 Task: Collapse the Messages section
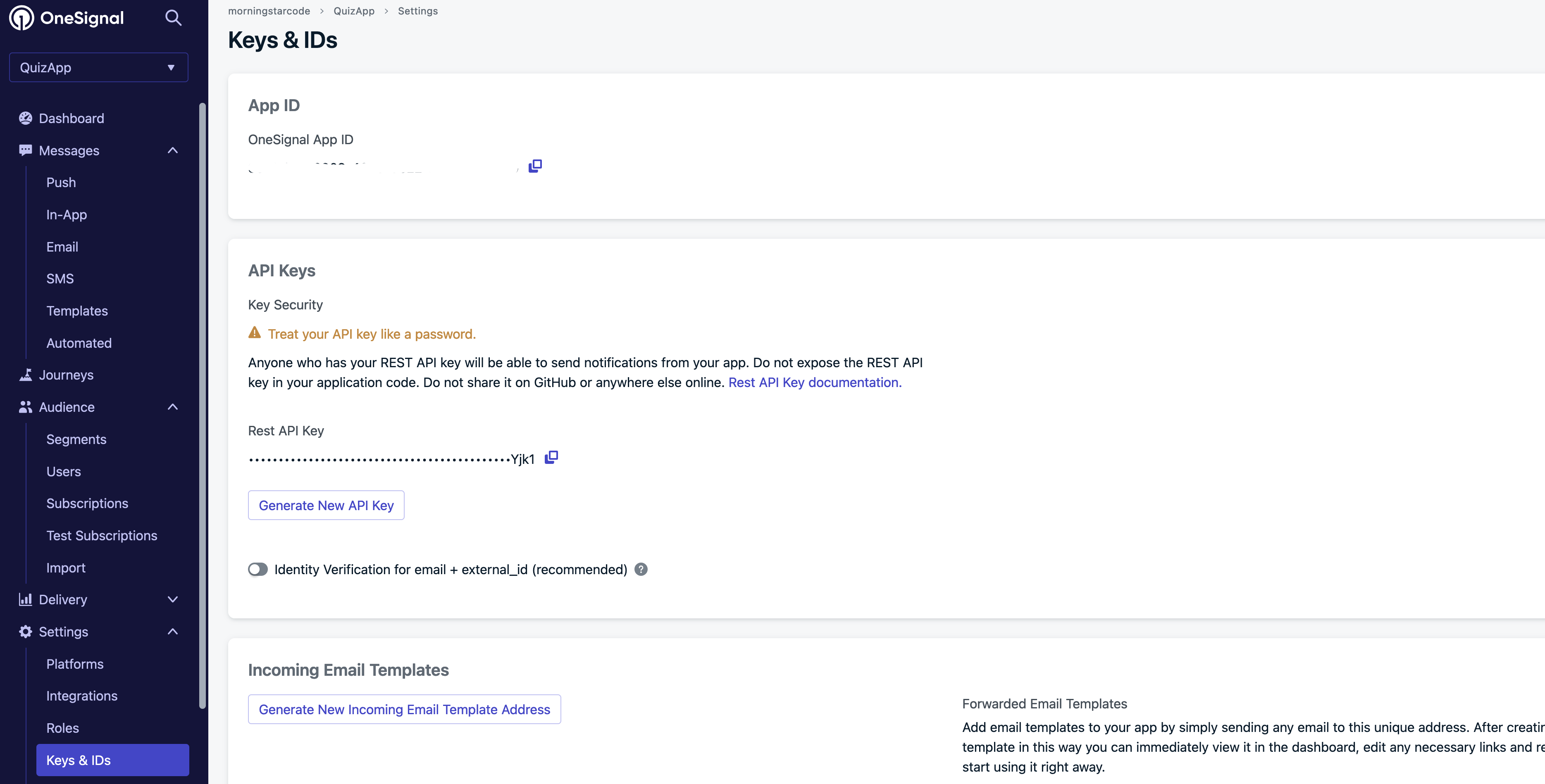click(173, 150)
